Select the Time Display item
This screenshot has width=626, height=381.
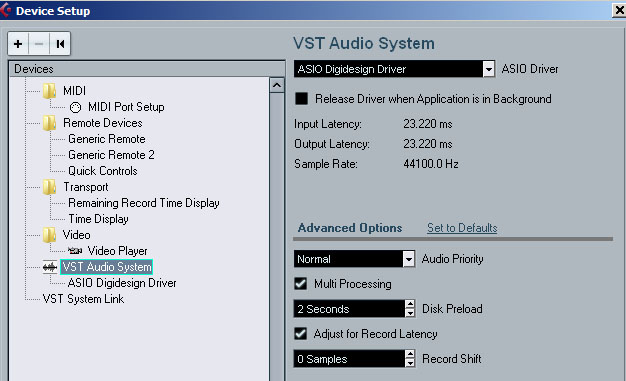98,219
